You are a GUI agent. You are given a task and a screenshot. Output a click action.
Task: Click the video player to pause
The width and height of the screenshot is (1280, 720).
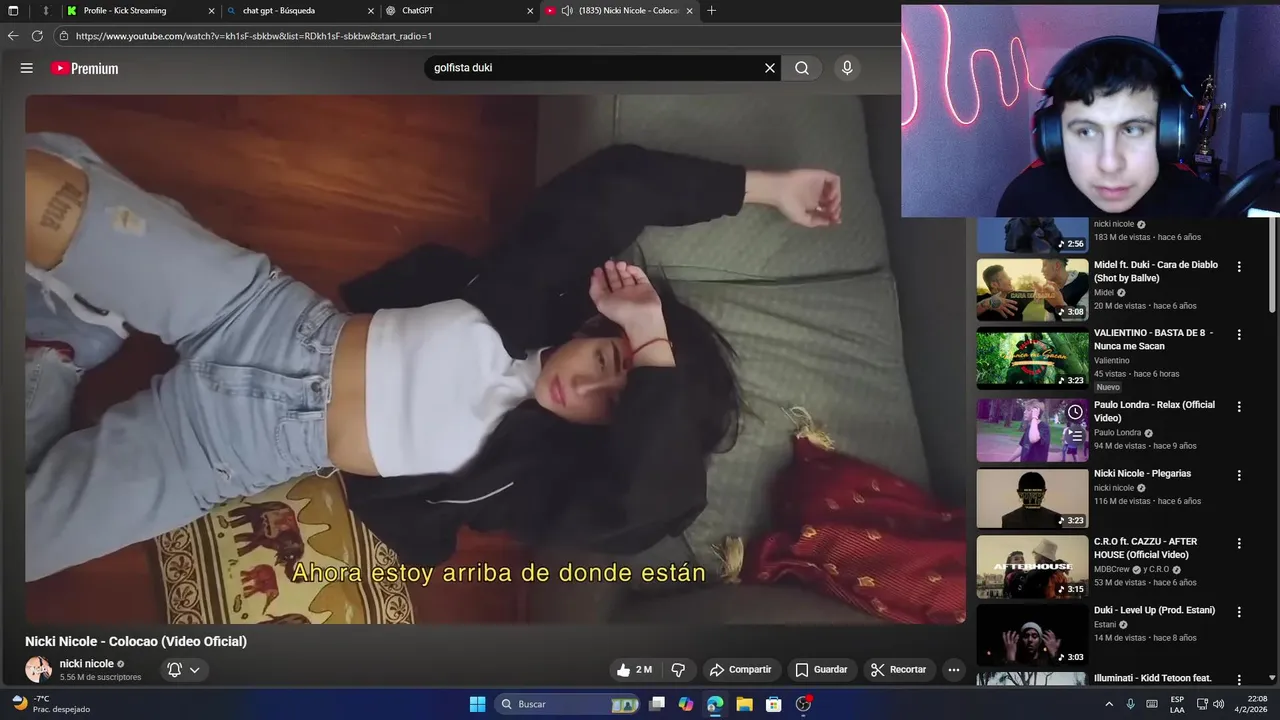(495, 360)
